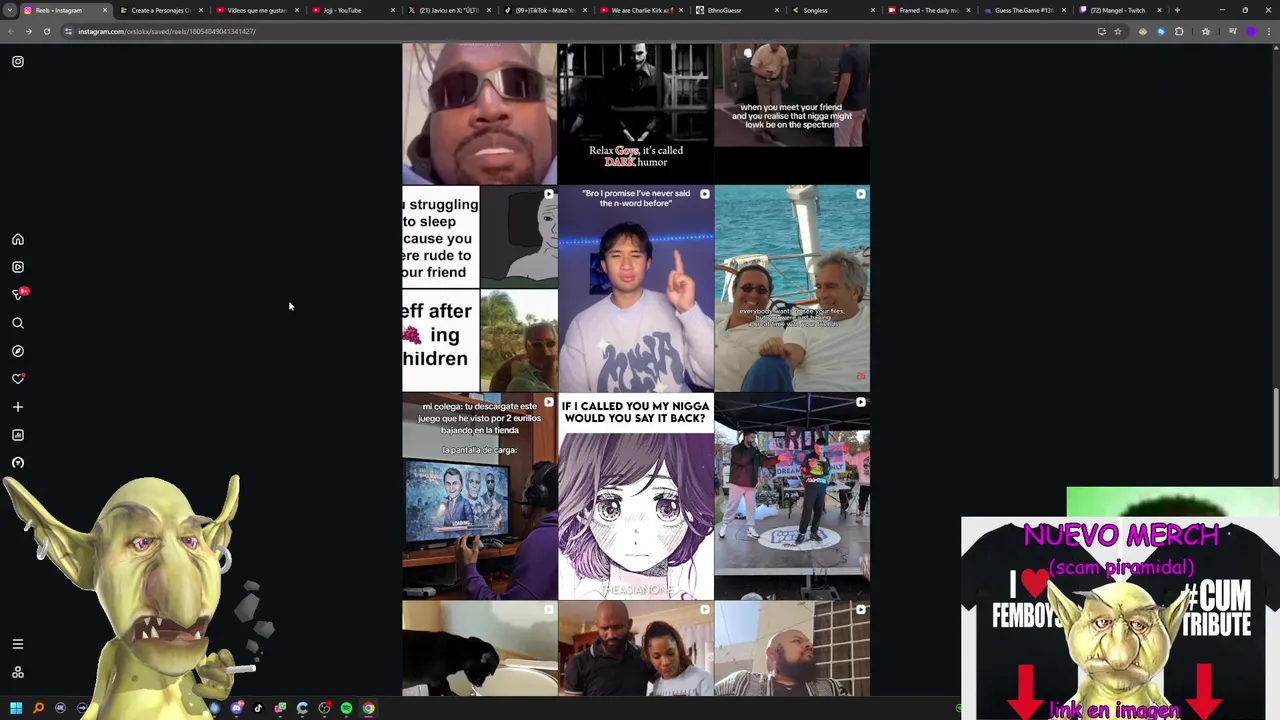Open the reel of couple on a boat
The image size is (1280, 720).
[x=792, y=288]
